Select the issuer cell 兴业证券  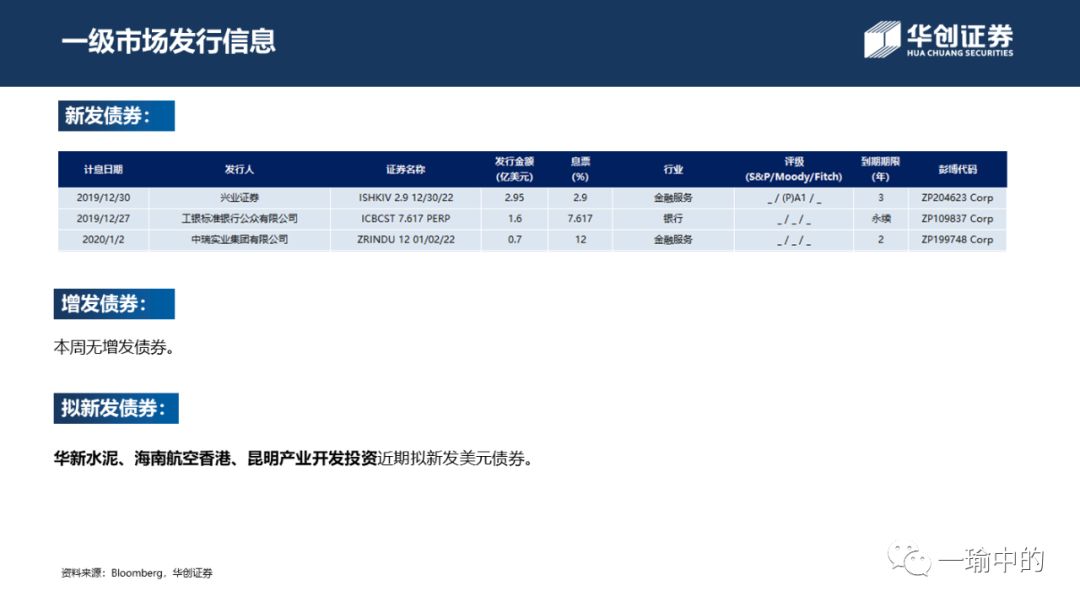[239, 198]
